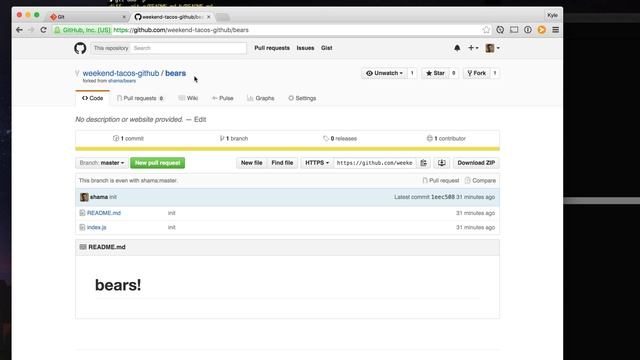Click the Compare link
The width and height of the screenshot is (640, 360).
click(x=480, y=180)
